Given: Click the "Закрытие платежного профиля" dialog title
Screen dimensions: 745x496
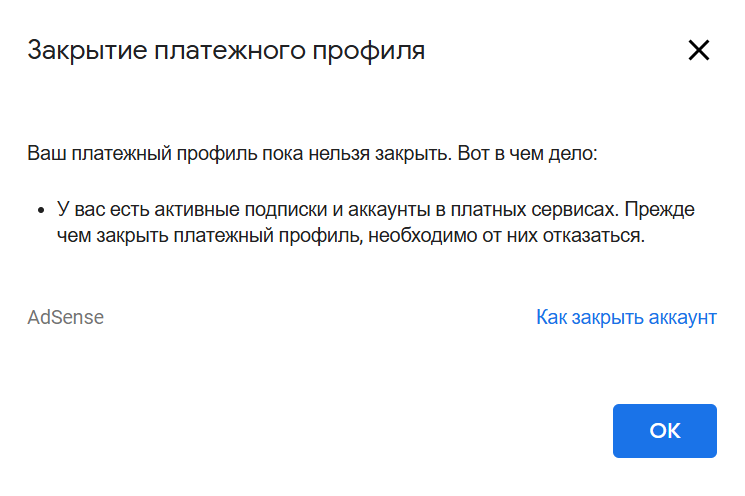Looking at the screenshot, I should 226,51.
